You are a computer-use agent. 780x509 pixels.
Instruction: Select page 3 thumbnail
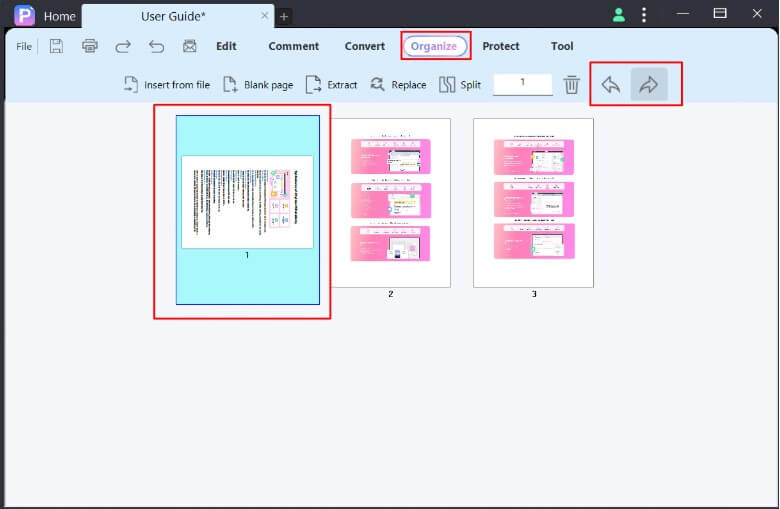click(x=534, y=203)
